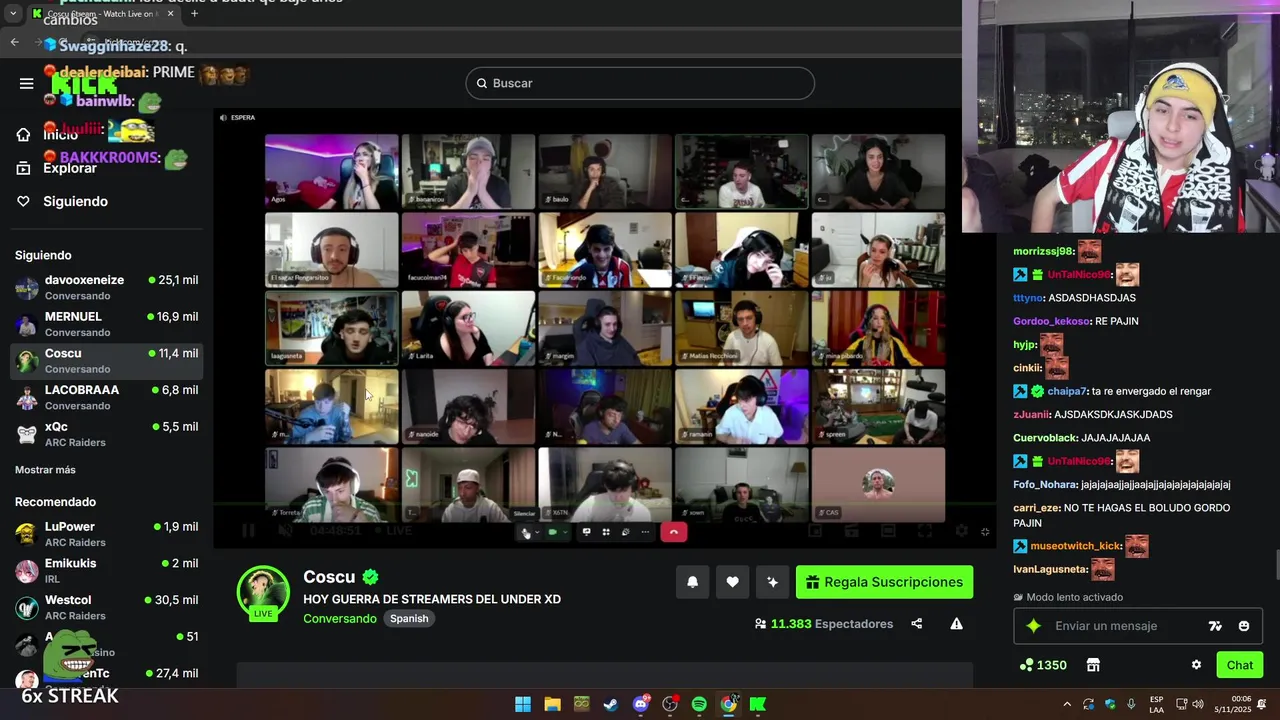Viewport: 1280px width, 720px height.
Task: Open the emoji picker in chat
Action: (1244, 626)
